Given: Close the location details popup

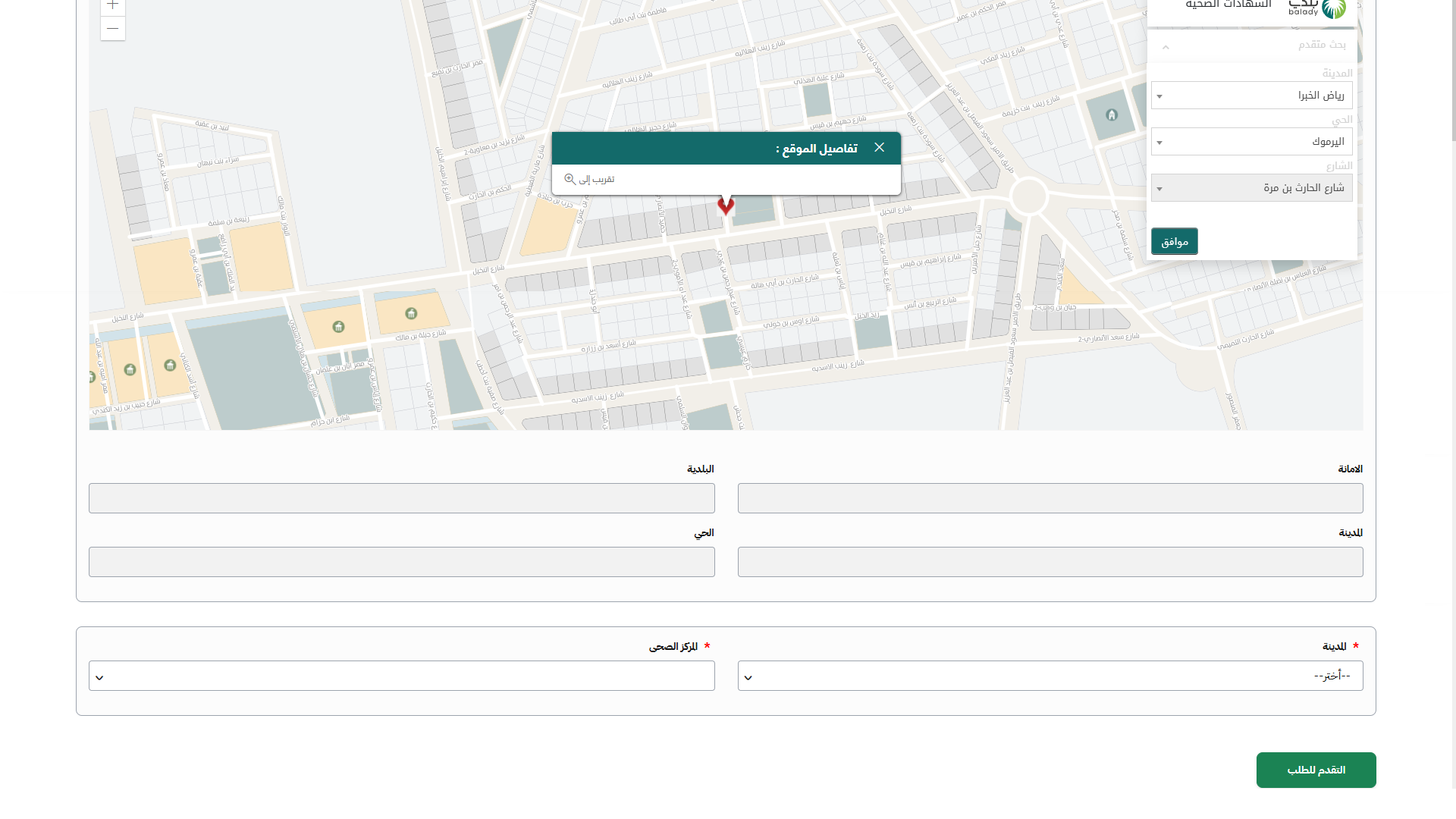Looking at the screenshot, I should point(879,147).
